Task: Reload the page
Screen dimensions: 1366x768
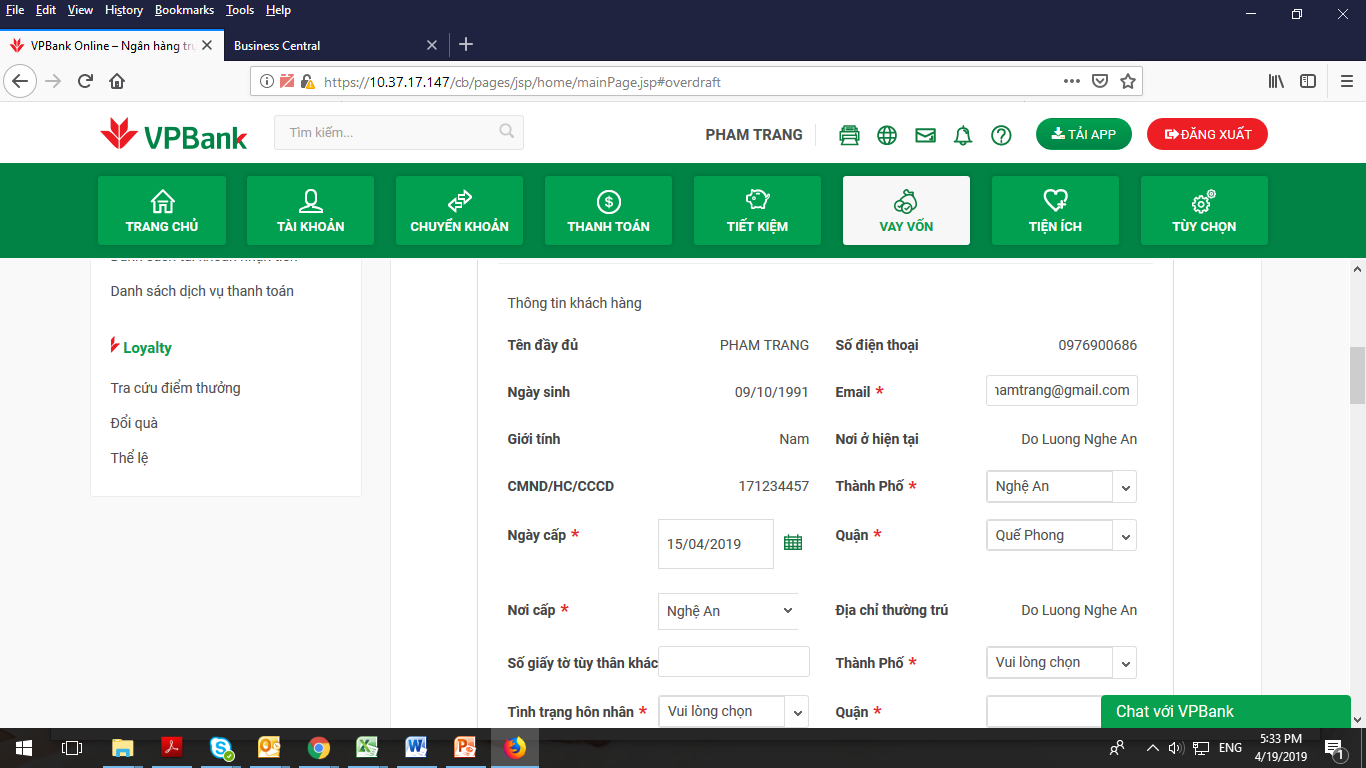Action: pos(85,81)
